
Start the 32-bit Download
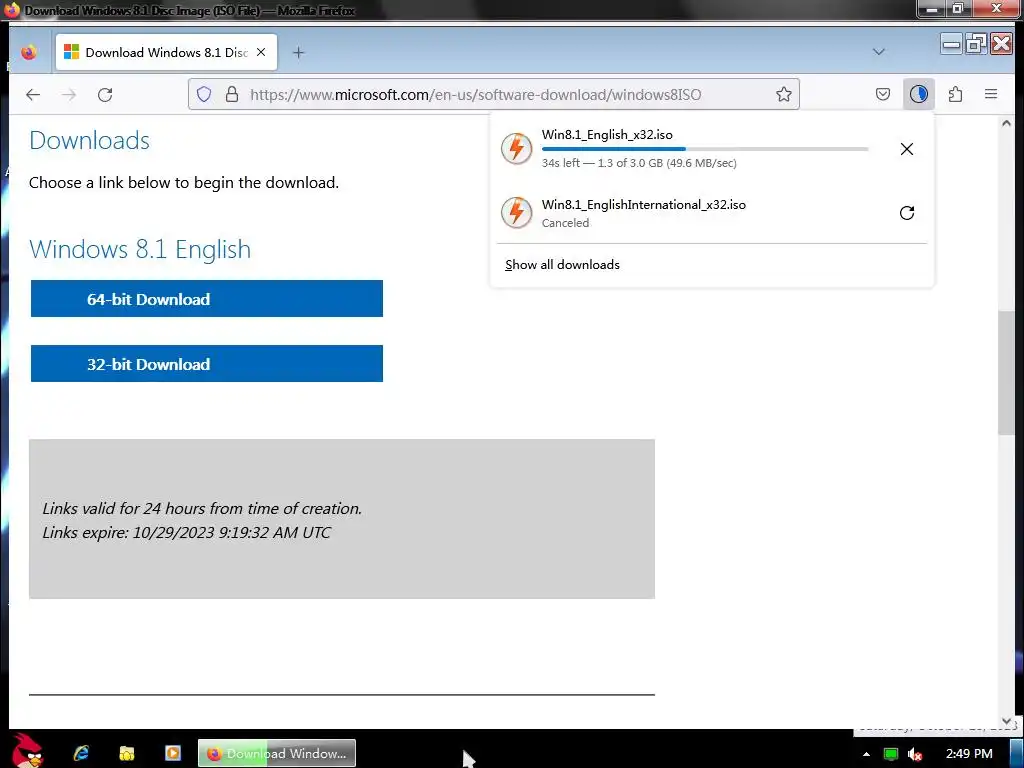coord(206,364)
